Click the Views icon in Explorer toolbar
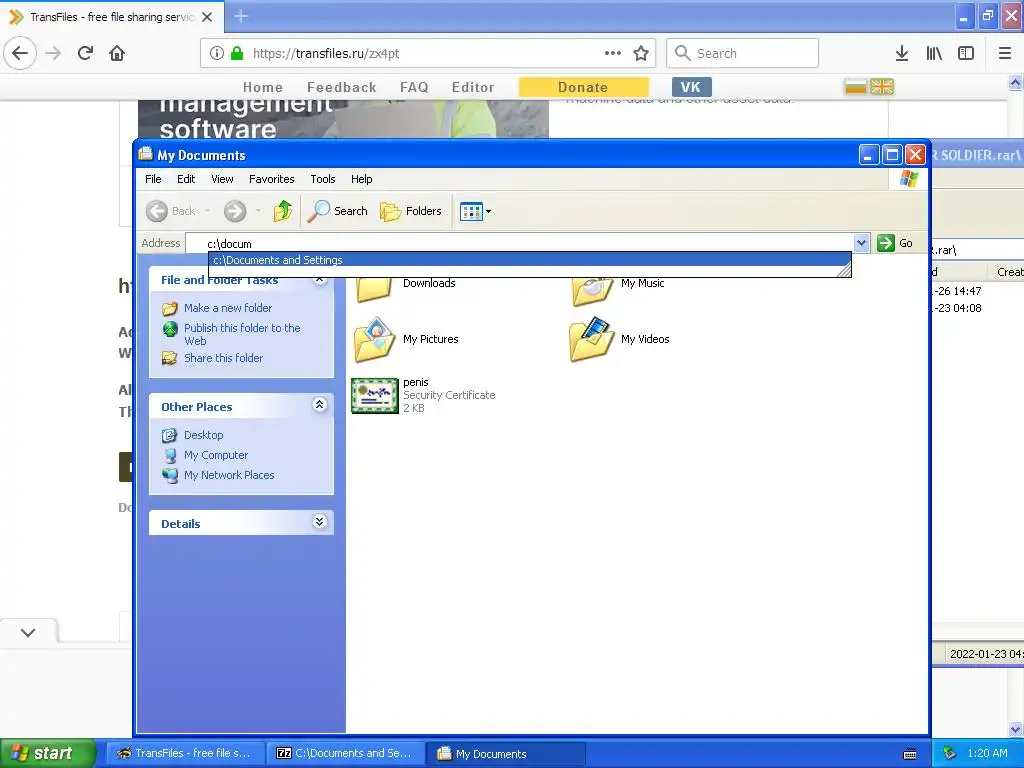The image size is (1024, 768). pos(471,212)
